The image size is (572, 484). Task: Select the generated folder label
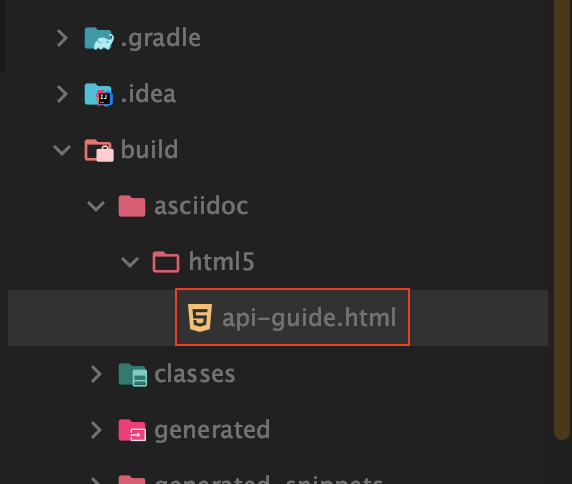coord(212,430)
